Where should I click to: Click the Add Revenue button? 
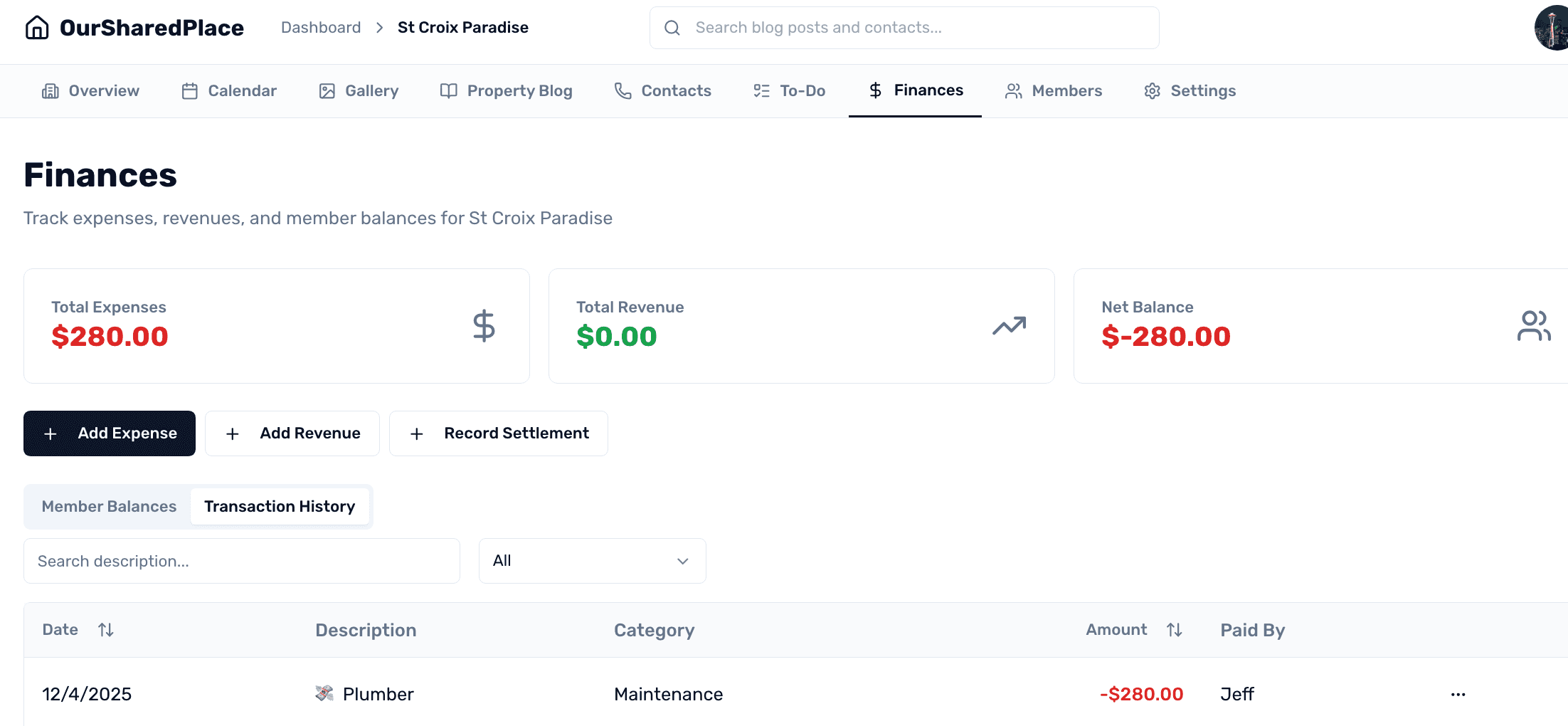(292, 433)
